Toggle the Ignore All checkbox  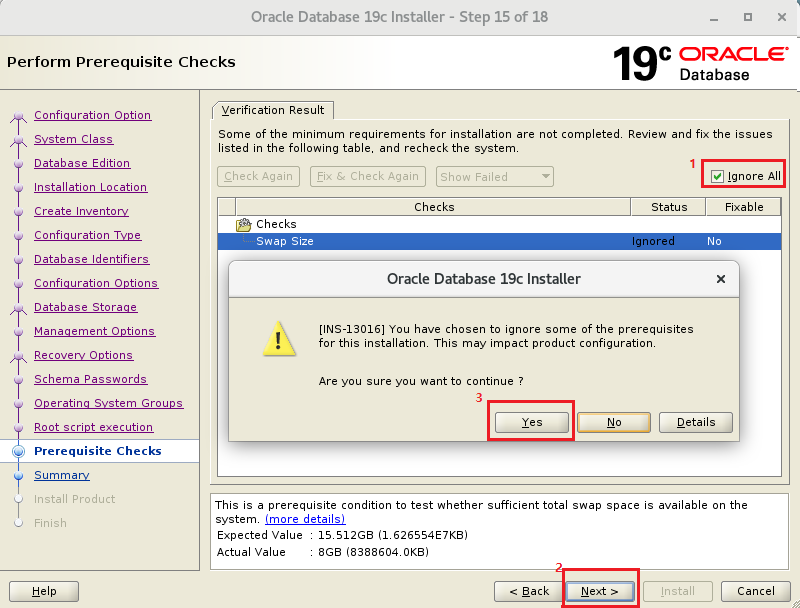point(717,176)
